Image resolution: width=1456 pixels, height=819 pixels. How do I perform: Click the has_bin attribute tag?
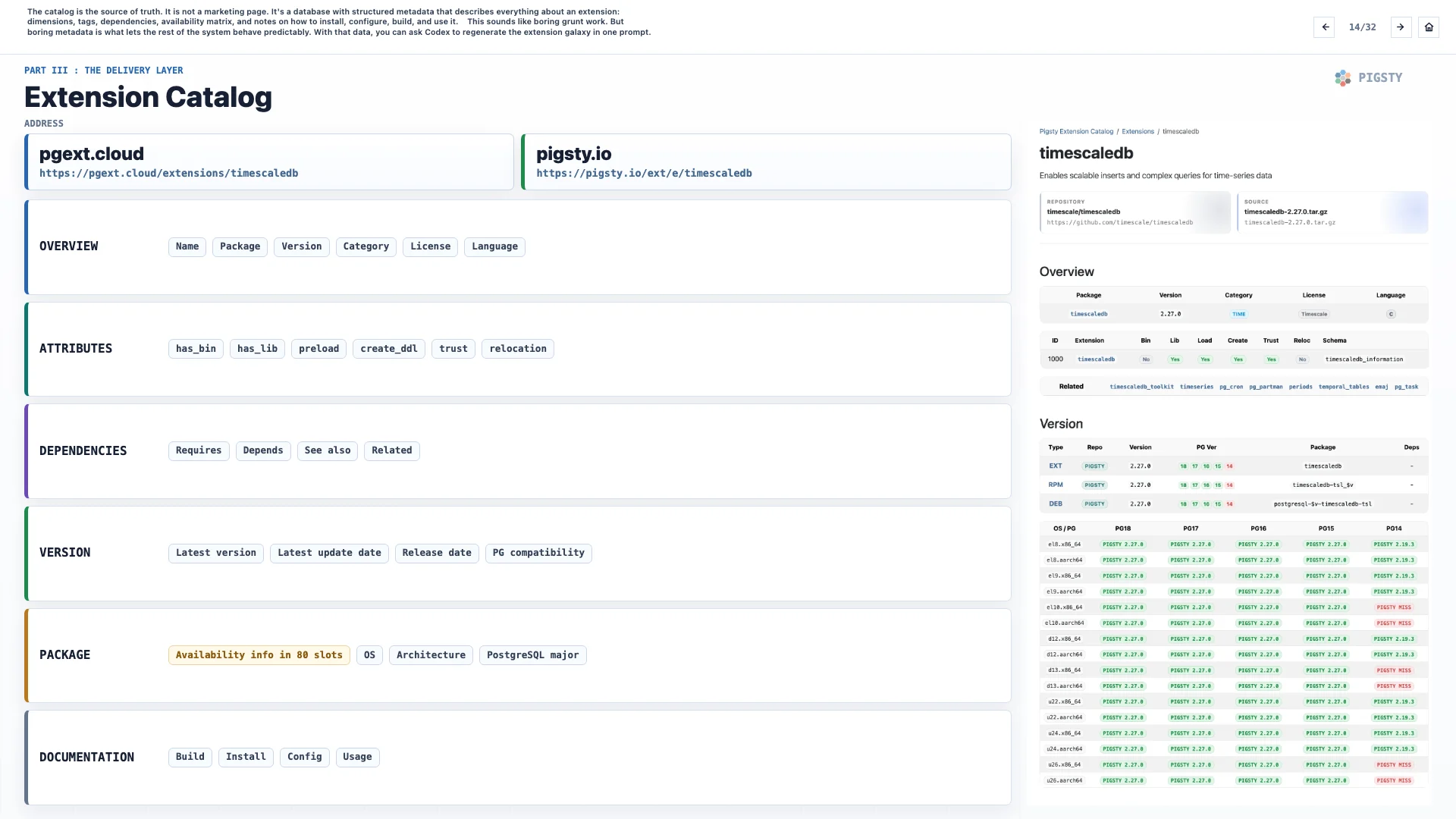click(x=196, y=349)
